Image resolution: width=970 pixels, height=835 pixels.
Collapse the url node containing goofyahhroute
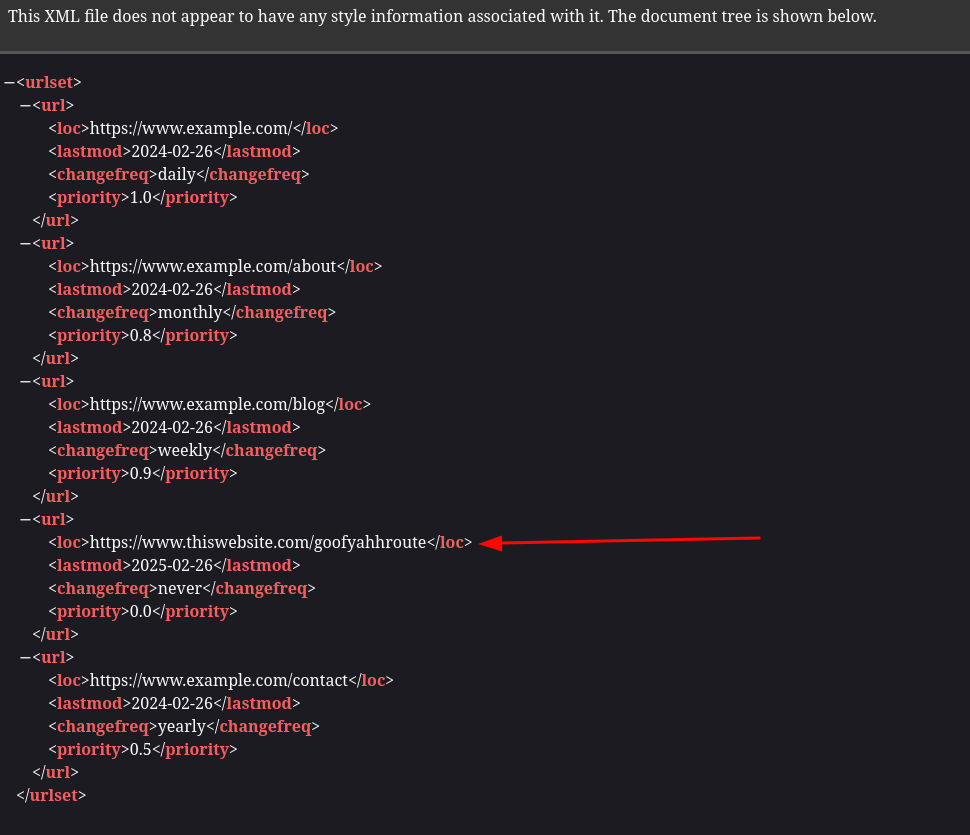click(x=25, y=520)
